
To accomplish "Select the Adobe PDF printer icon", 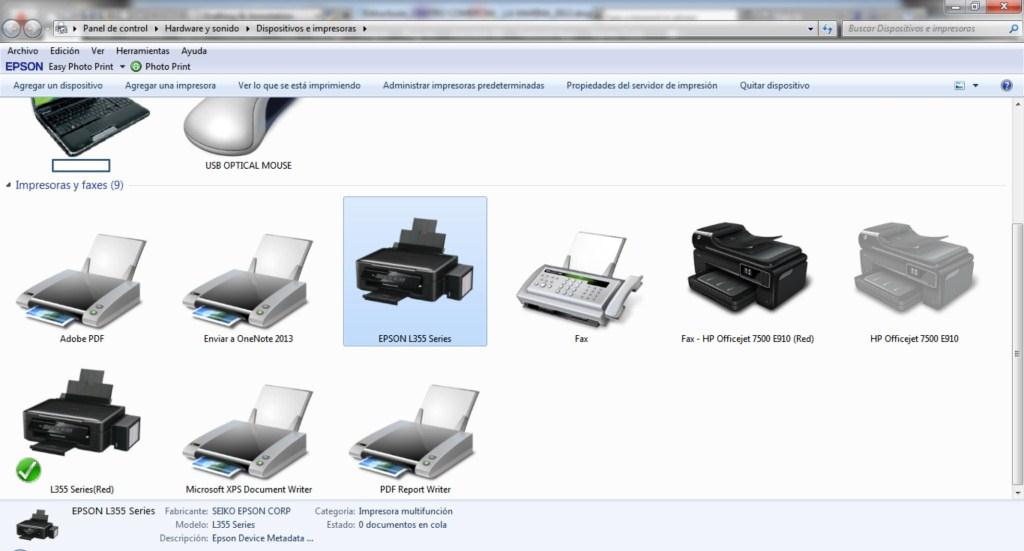I will (81, 282).
